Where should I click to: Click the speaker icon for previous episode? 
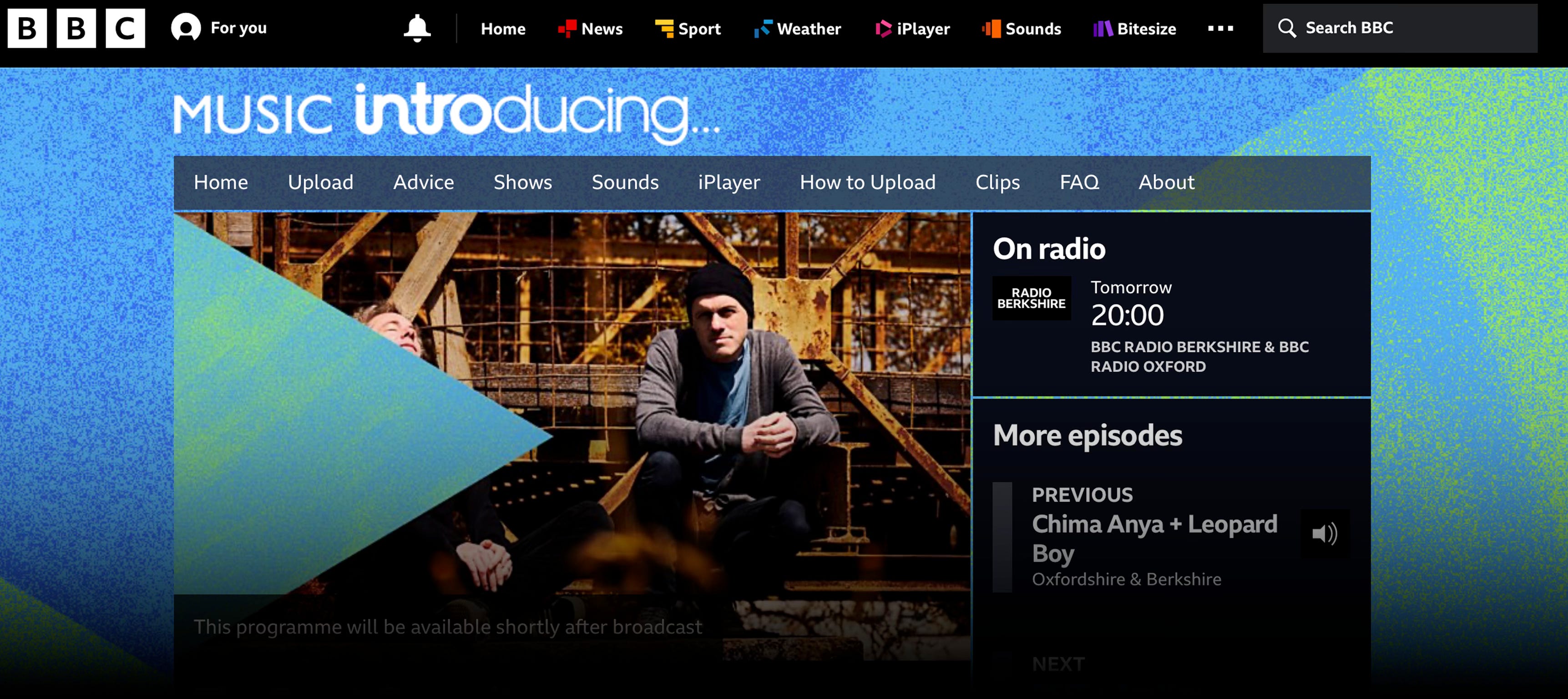1325,534
